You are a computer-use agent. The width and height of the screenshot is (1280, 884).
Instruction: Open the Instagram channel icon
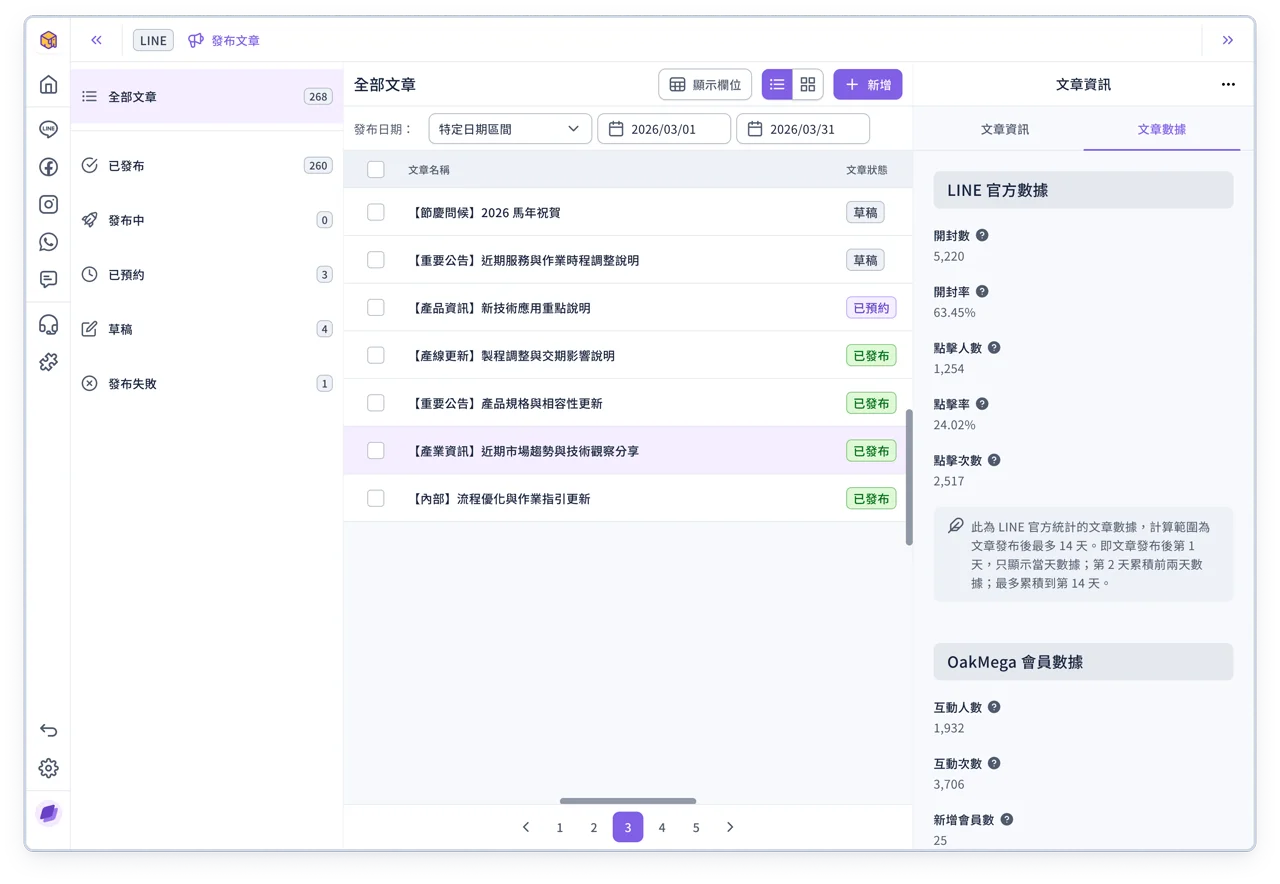click(48, 204)
